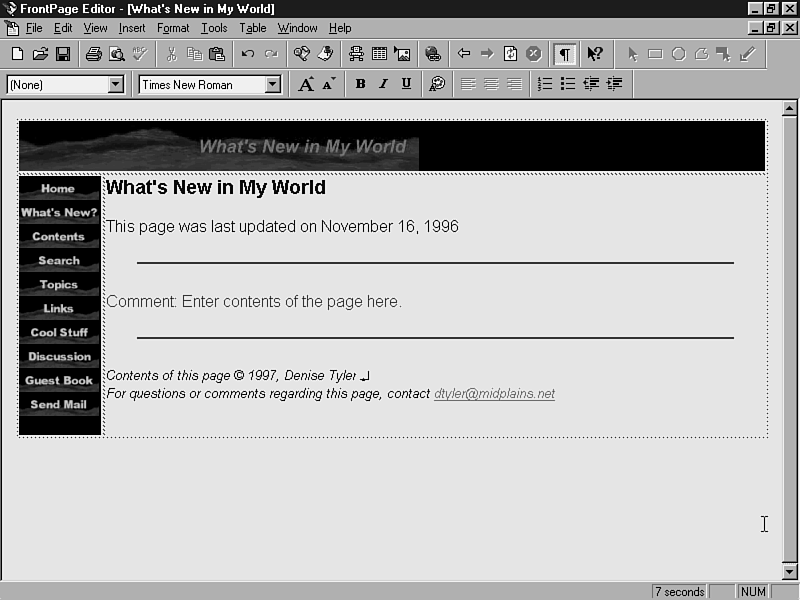800x600 pixels.
Task: Toggle Underline formatting
Action: pyautogui.click(x=406, y=85)
